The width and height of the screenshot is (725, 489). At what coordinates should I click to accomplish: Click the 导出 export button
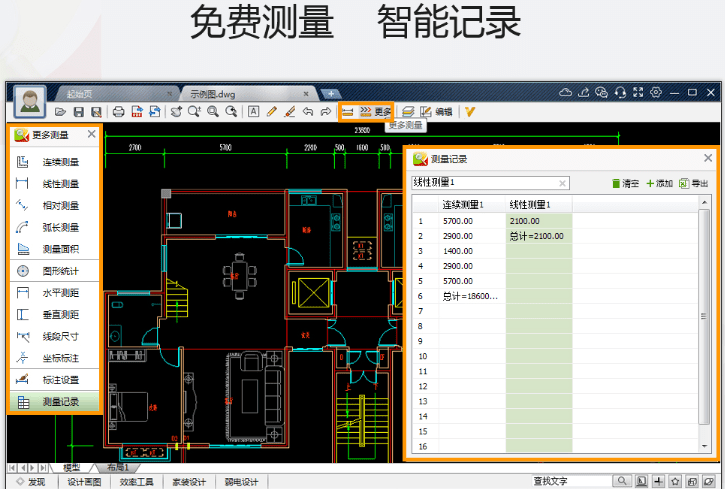(693, 183)
